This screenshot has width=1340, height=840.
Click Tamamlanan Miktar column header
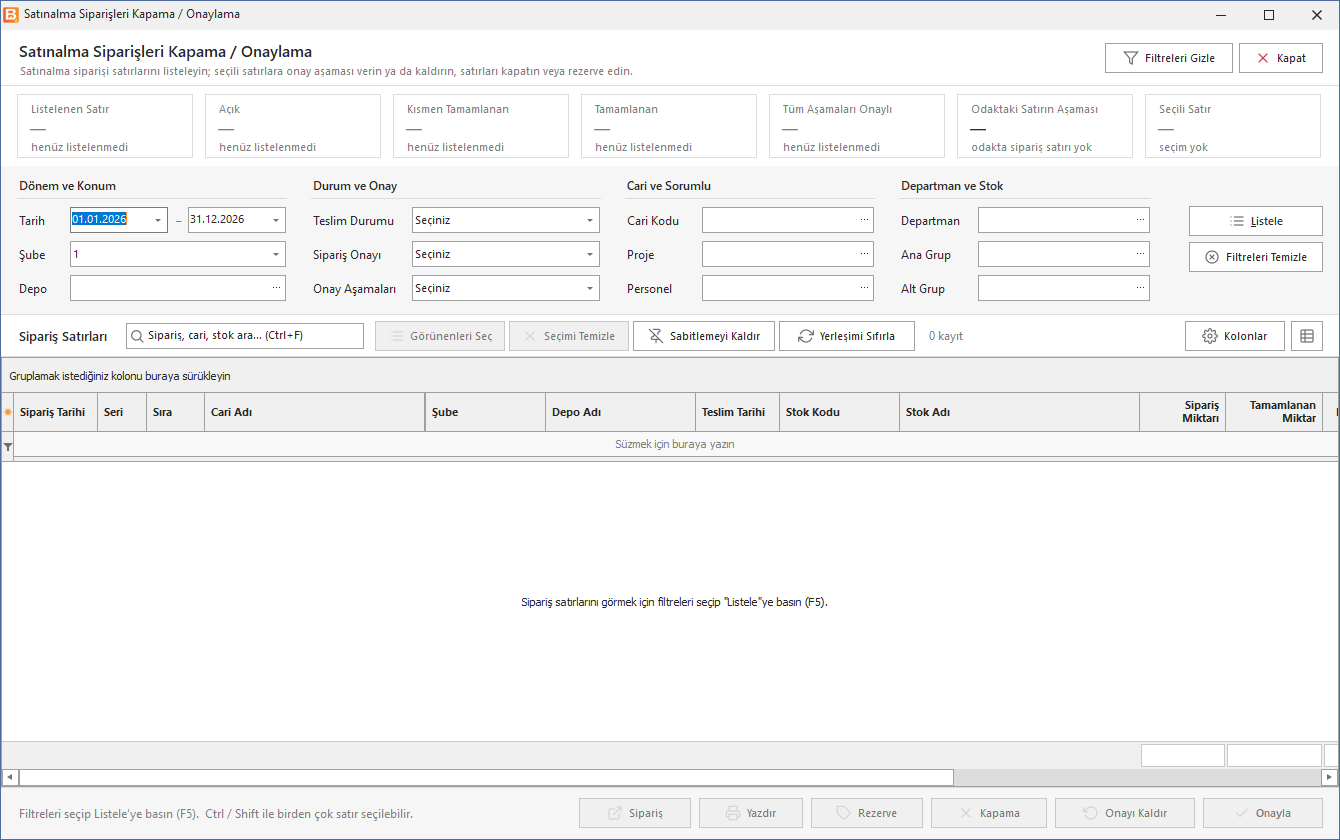pyautogui.click(x=1274, y=412)
